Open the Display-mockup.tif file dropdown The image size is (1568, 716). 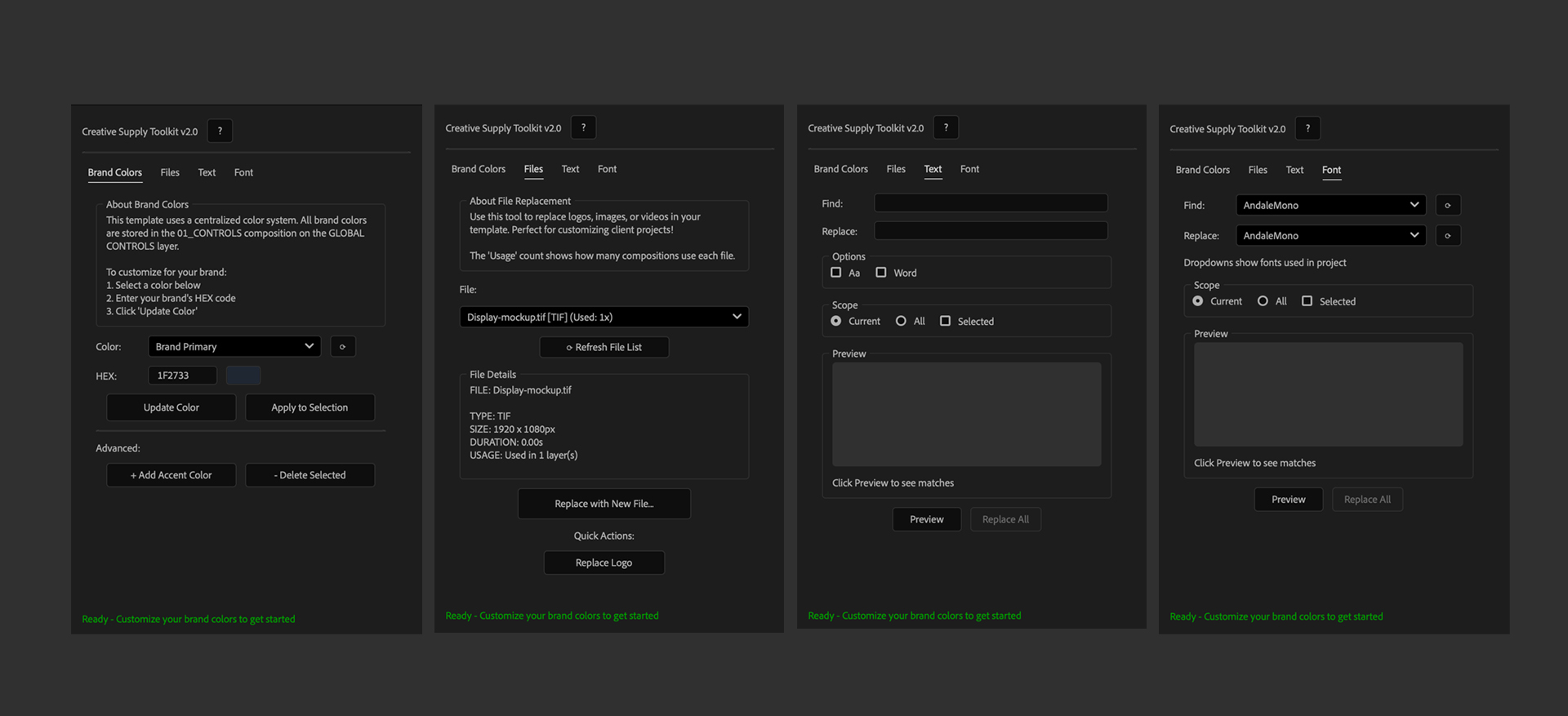(604, 317)
